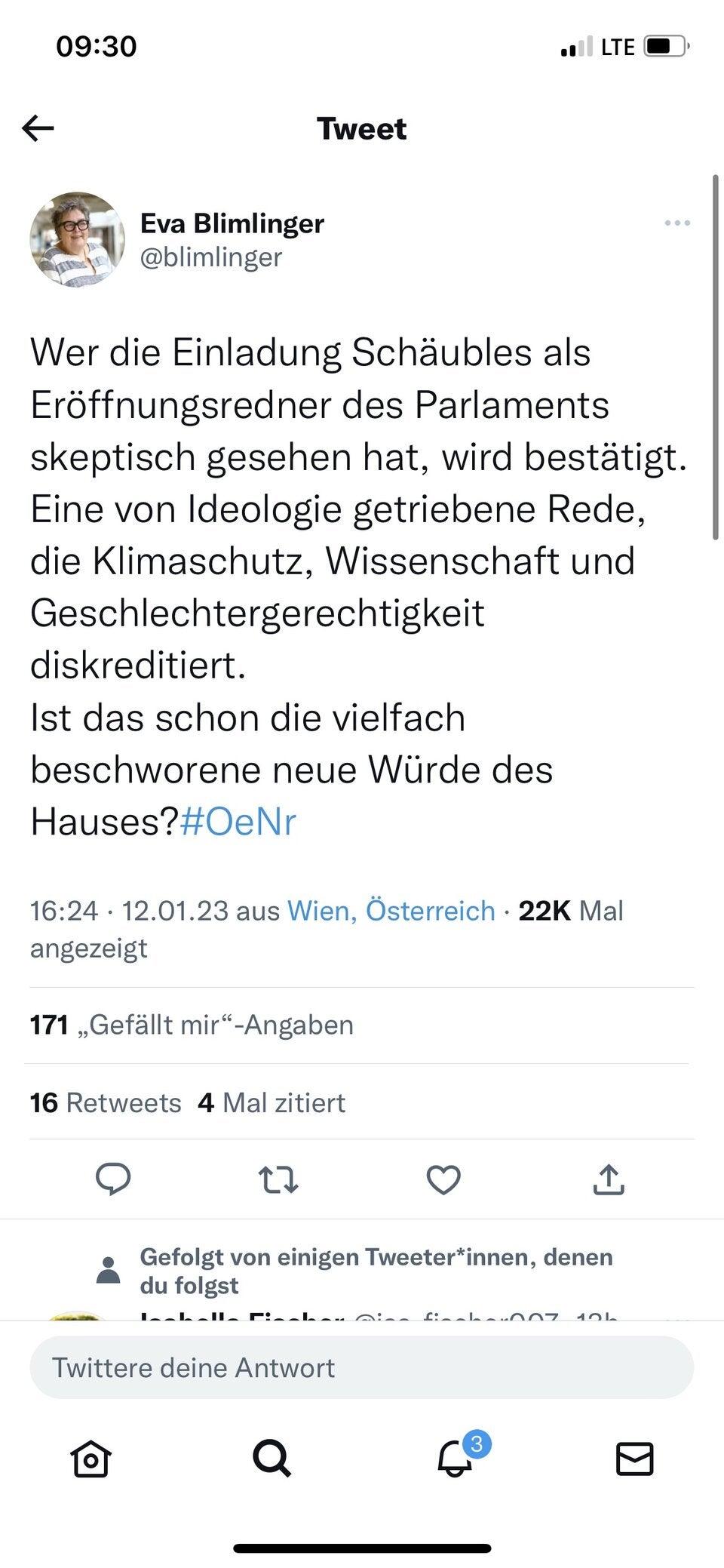The image size is (724, 1568).
Task: Tap 'Twittere deine Antwort' reply field
Action: [x=362, y=1367]
